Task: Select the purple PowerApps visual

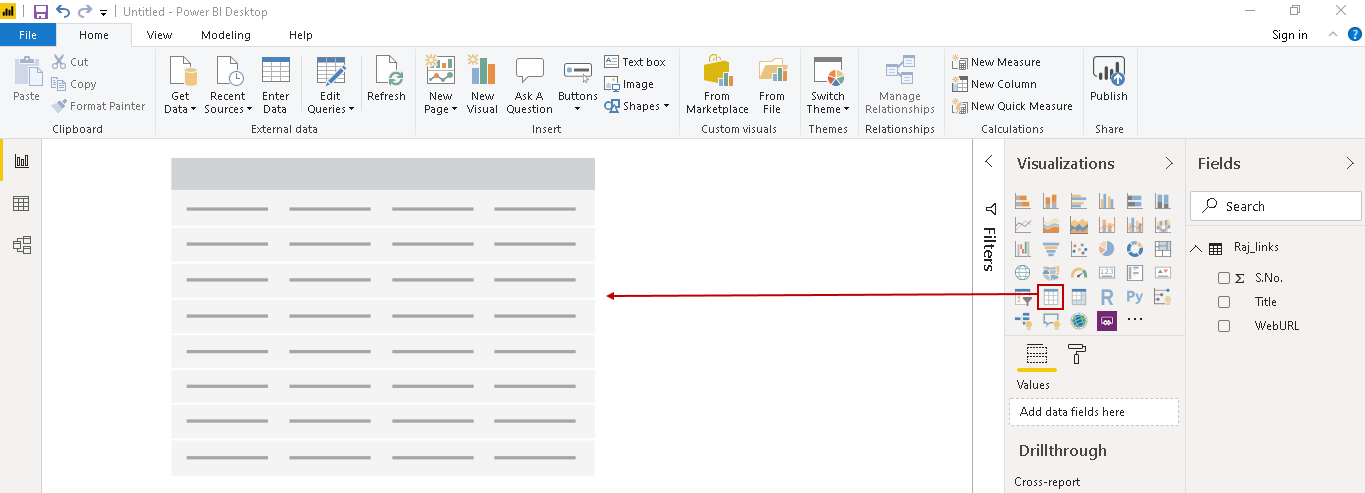Action: pos(1107,321)
